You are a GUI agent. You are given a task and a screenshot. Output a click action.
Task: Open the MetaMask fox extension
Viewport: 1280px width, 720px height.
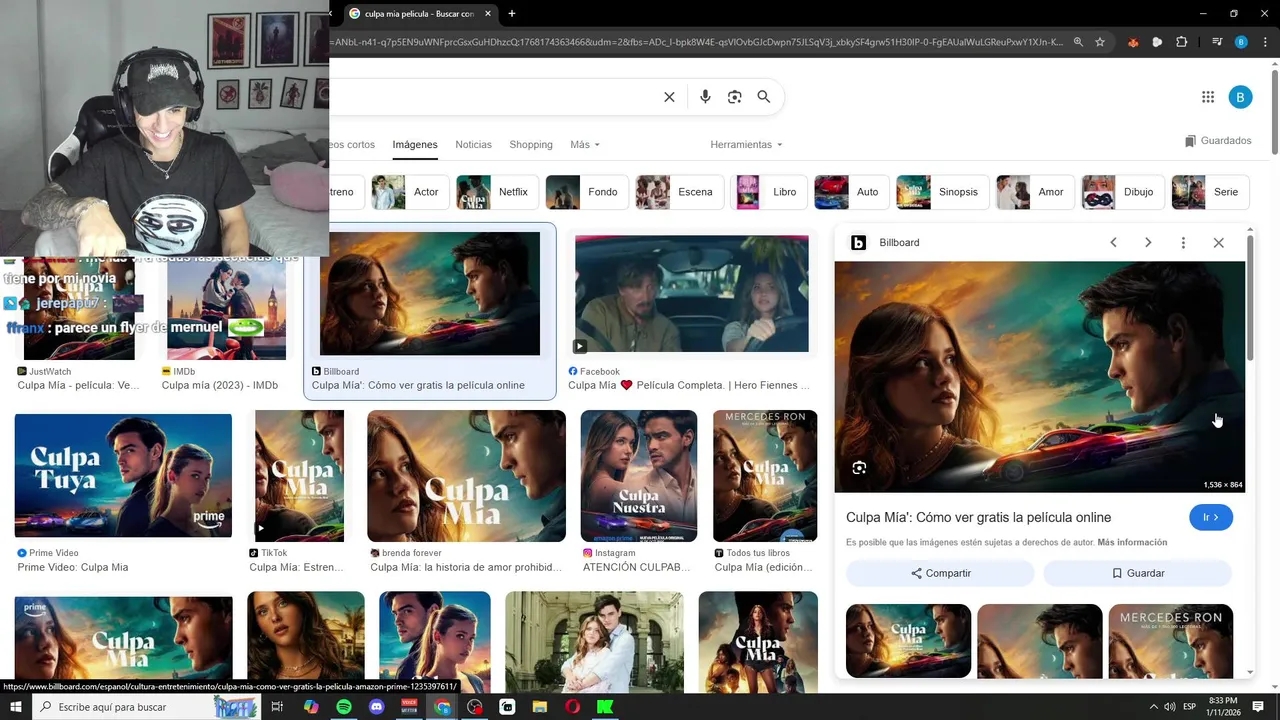click(x=1133, y=42)
